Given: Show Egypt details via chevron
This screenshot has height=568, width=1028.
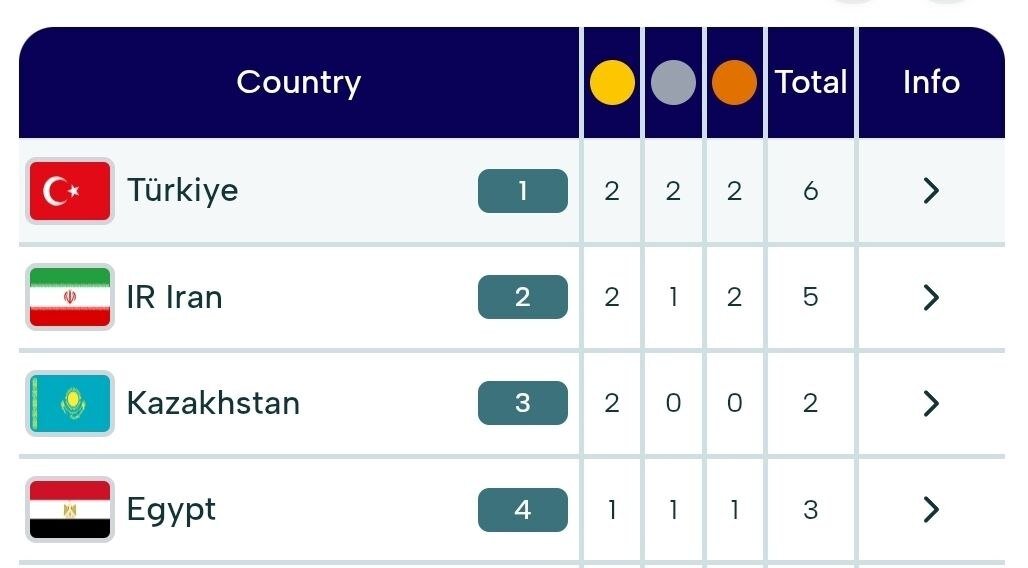Looking at the screenshot, I should pyautogui.click(x=931, y=510).
